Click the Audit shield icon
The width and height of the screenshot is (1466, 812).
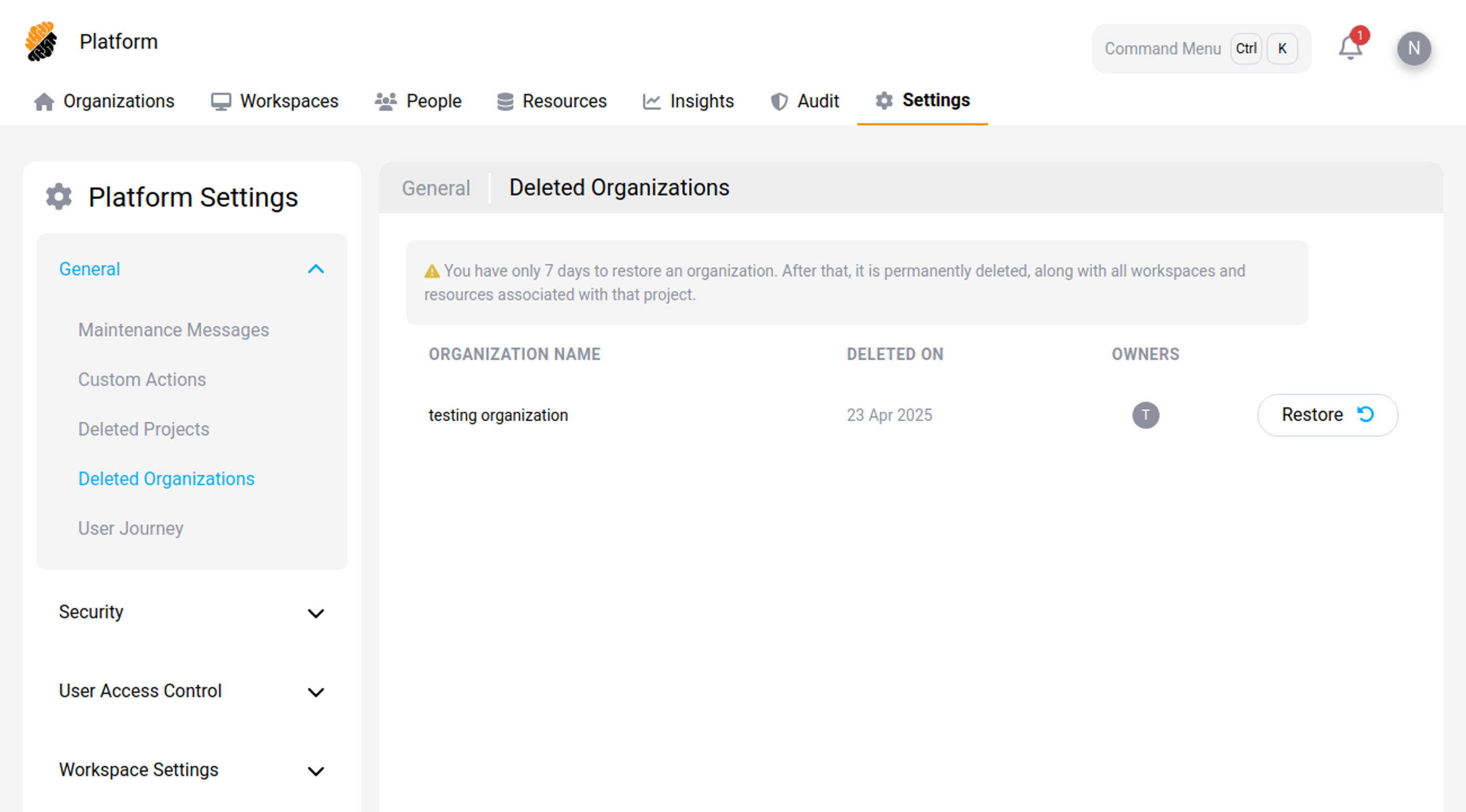tap(779, 101)
